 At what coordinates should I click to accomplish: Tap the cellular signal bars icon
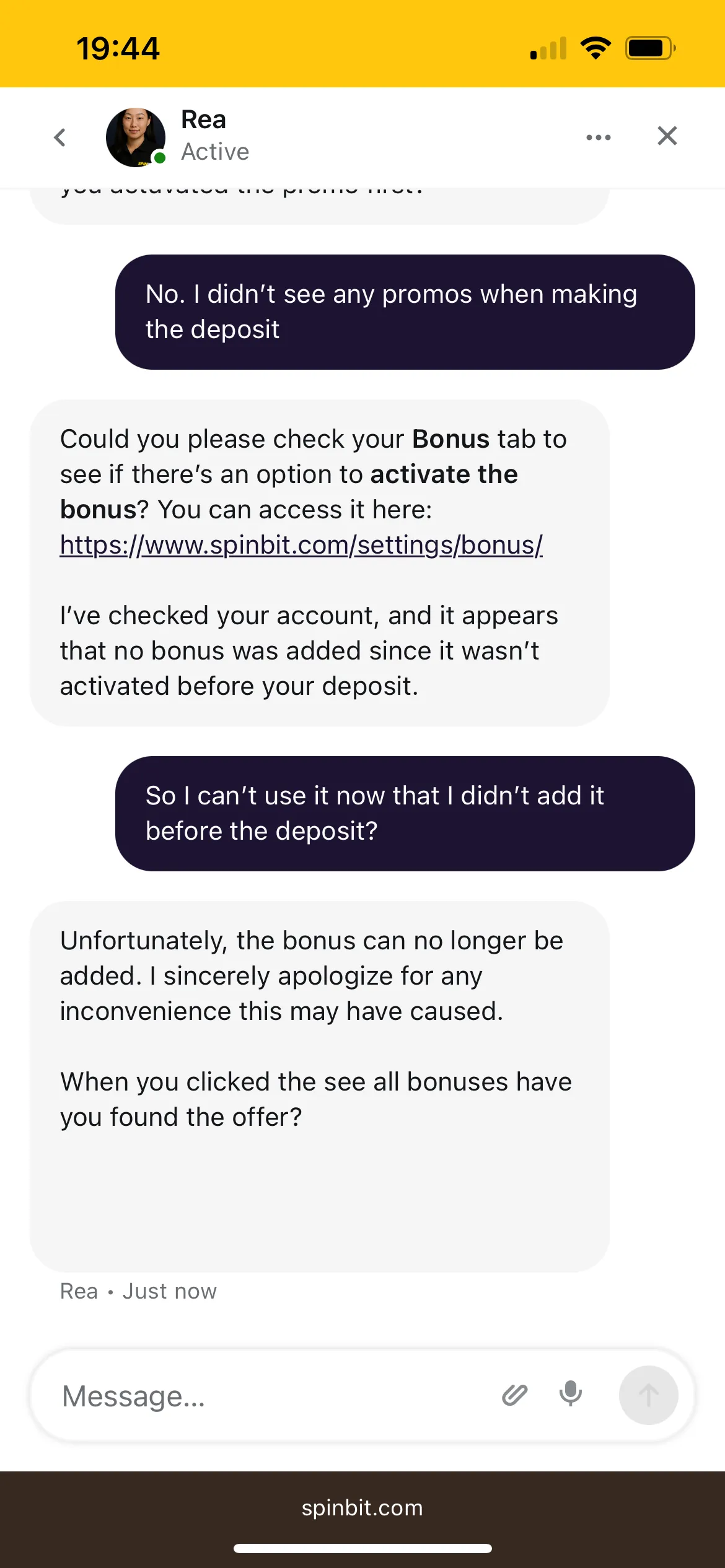pyautogui.click(x=548, y=49)
